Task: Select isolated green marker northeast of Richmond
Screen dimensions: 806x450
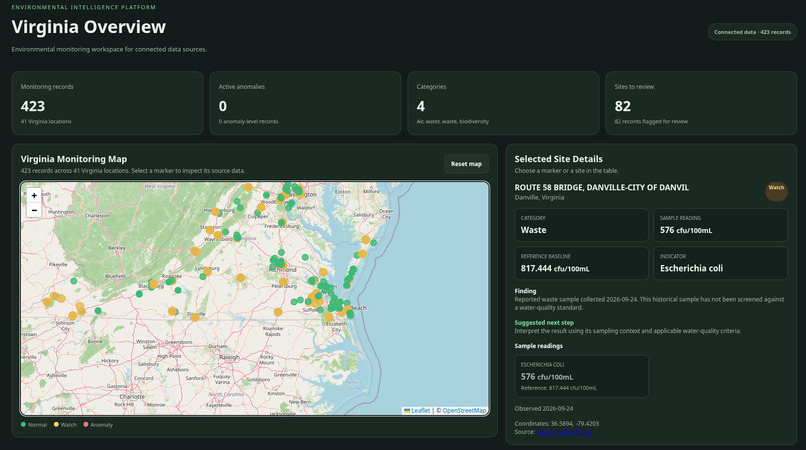Action: 305,257
